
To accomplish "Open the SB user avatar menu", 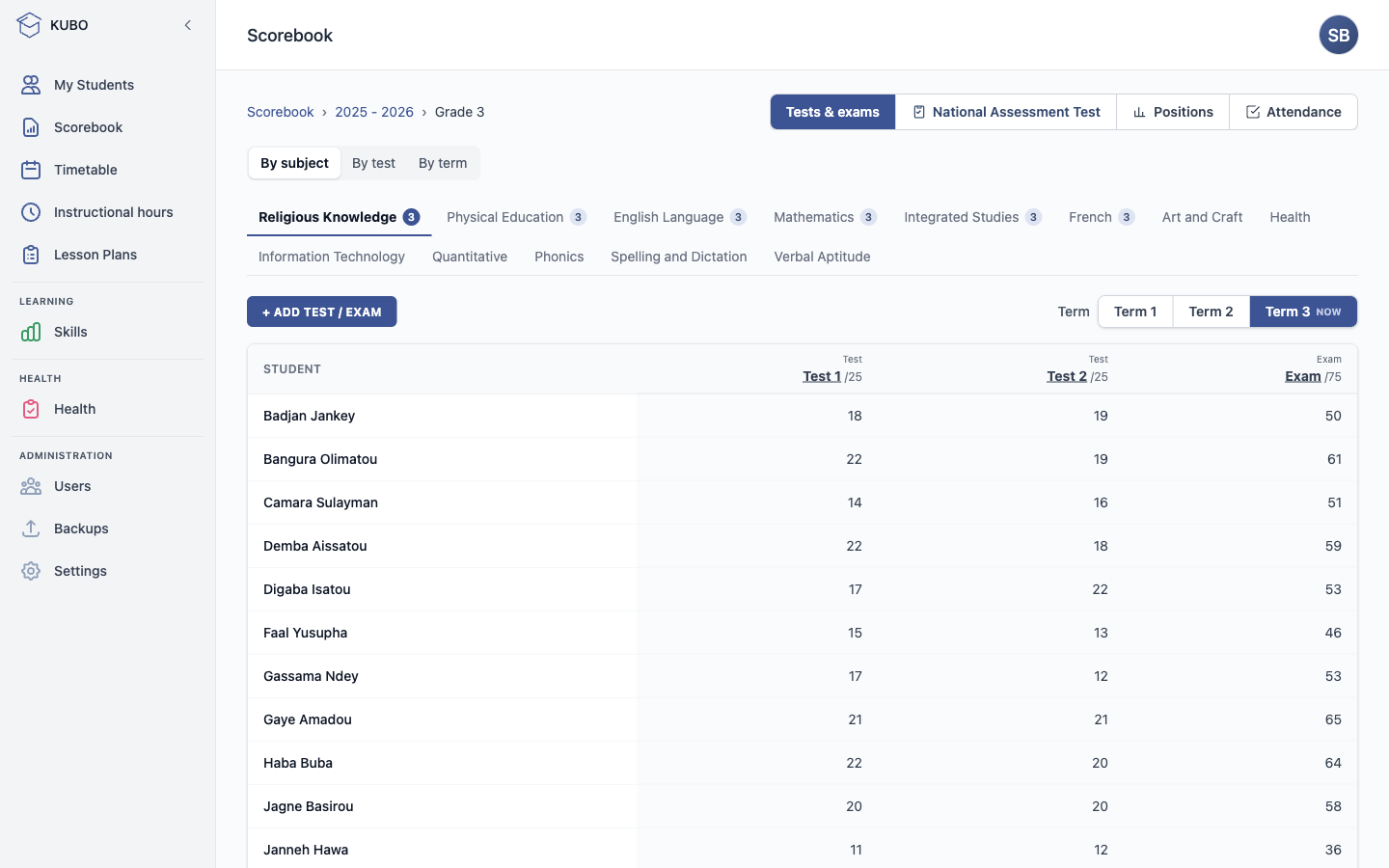I will pos(1339,35).
